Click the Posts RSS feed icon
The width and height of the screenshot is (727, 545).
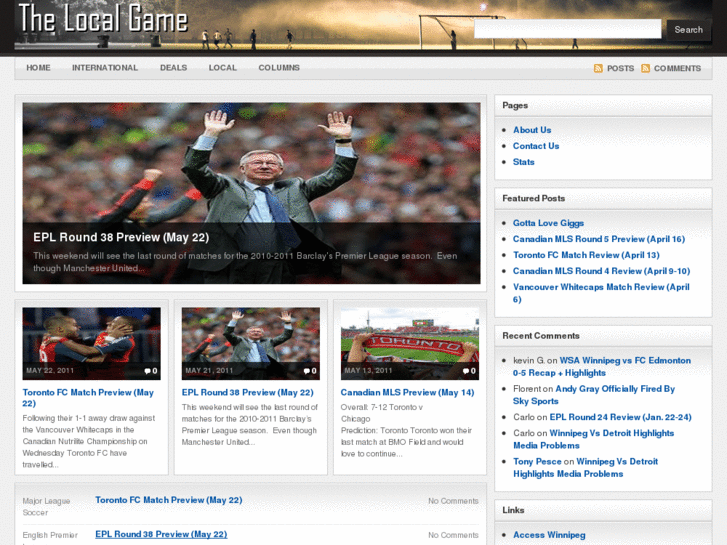pyautogui.click(x=598, y=68)
